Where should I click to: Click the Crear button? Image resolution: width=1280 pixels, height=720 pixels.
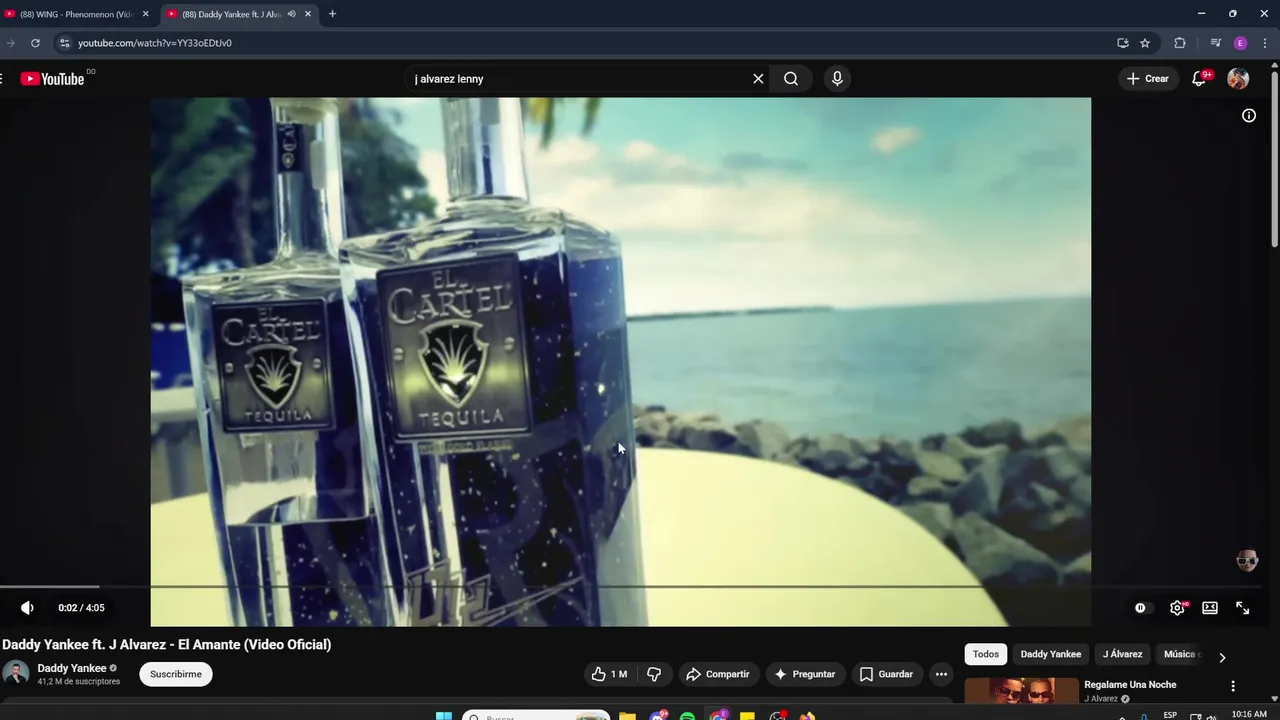click(1147, 79)
